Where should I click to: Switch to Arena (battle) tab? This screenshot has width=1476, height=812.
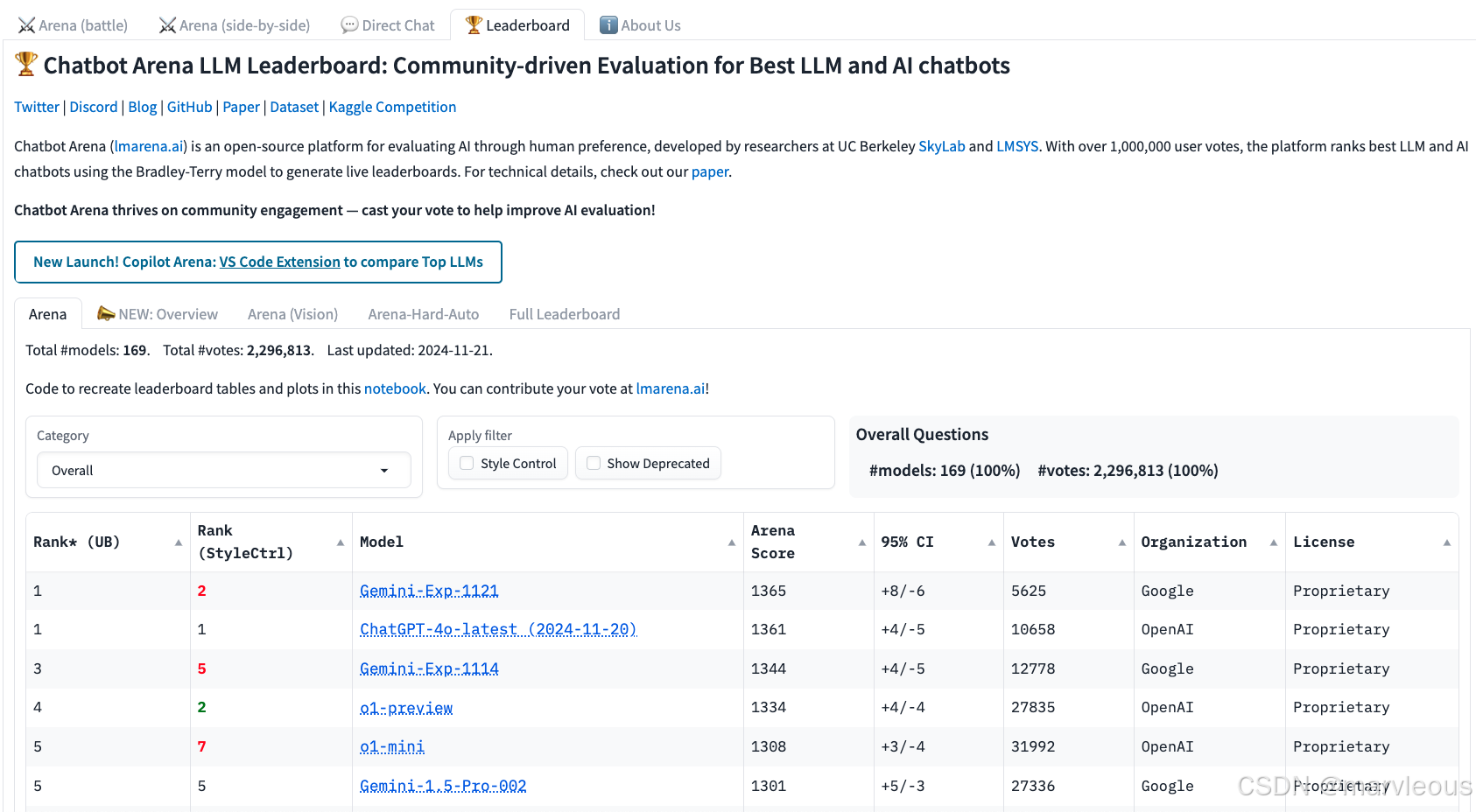tap(73, 25)
